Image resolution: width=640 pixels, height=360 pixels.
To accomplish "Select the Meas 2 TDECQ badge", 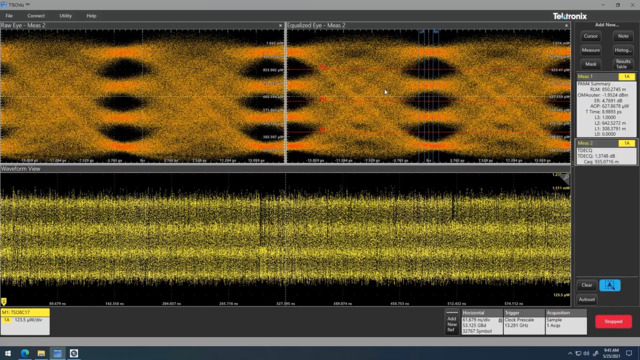I will click(606, 152).
